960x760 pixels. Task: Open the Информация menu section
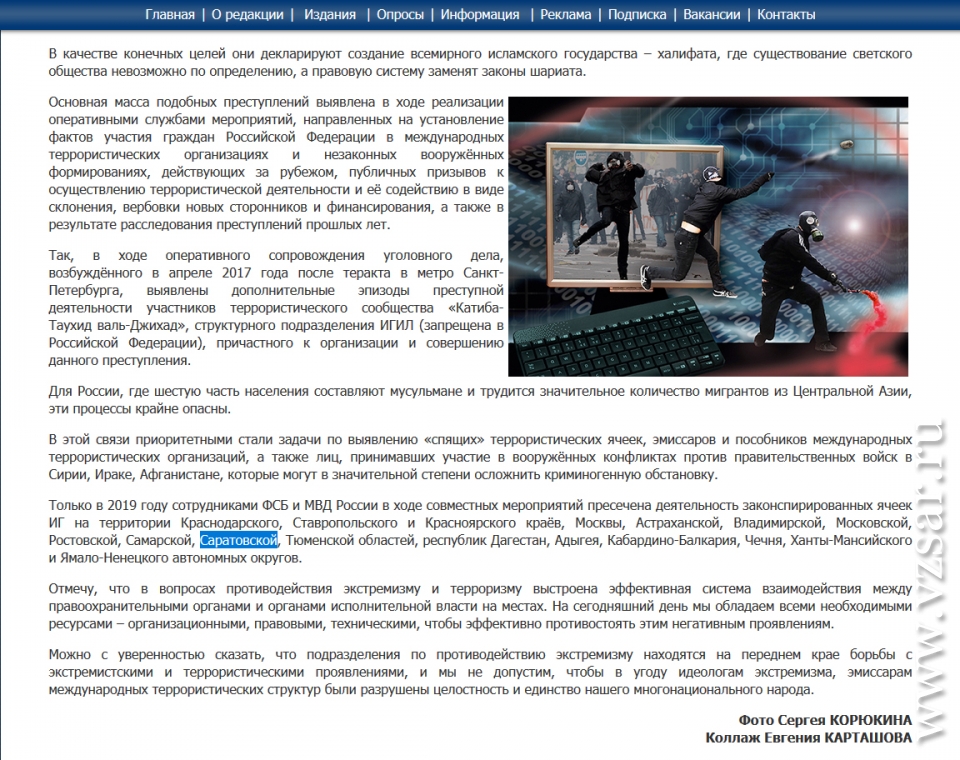click(x=480, y=14)
